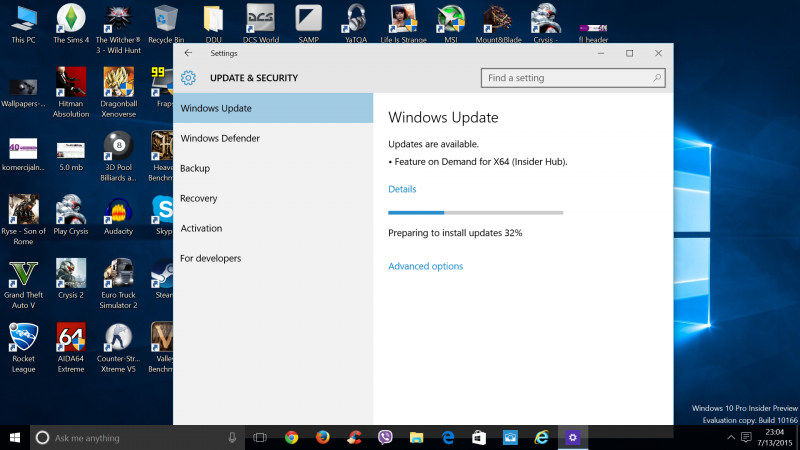Open the Store from the taskbar

pyautogui.click(x=479, y=438)
